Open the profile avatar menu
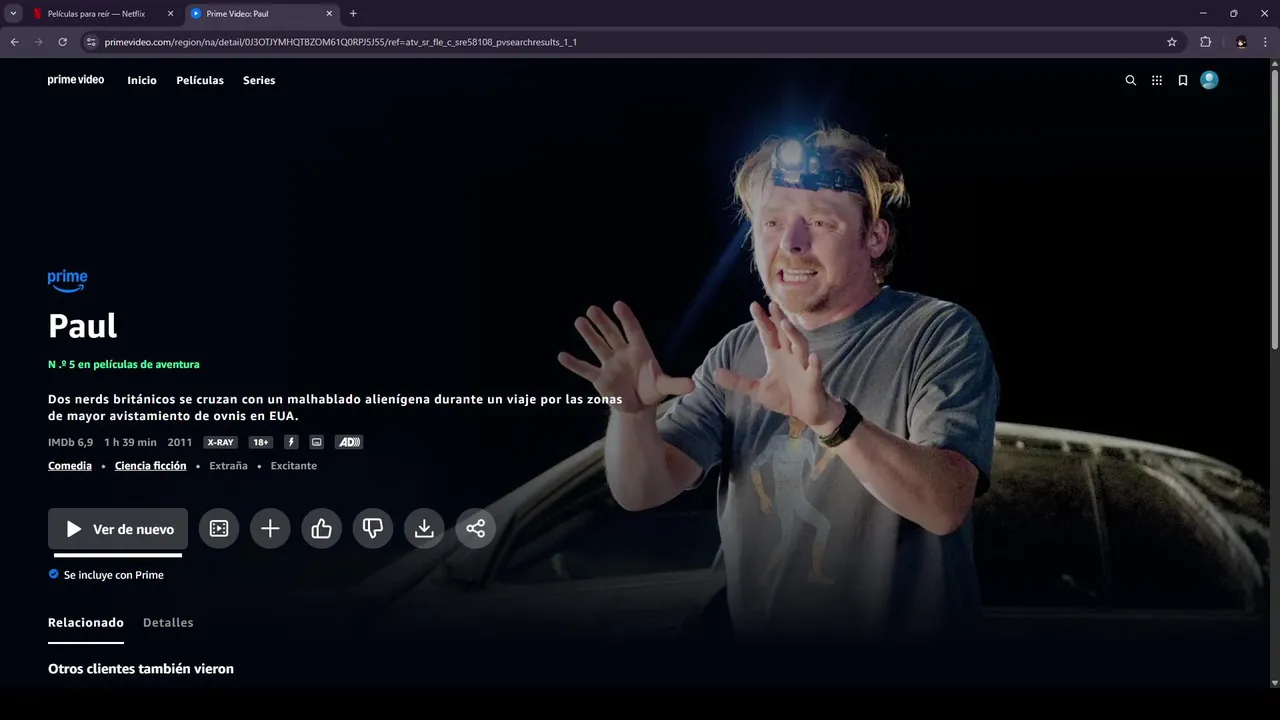This screenshot has width=1280, height=720. click(x=1209, y=80)
